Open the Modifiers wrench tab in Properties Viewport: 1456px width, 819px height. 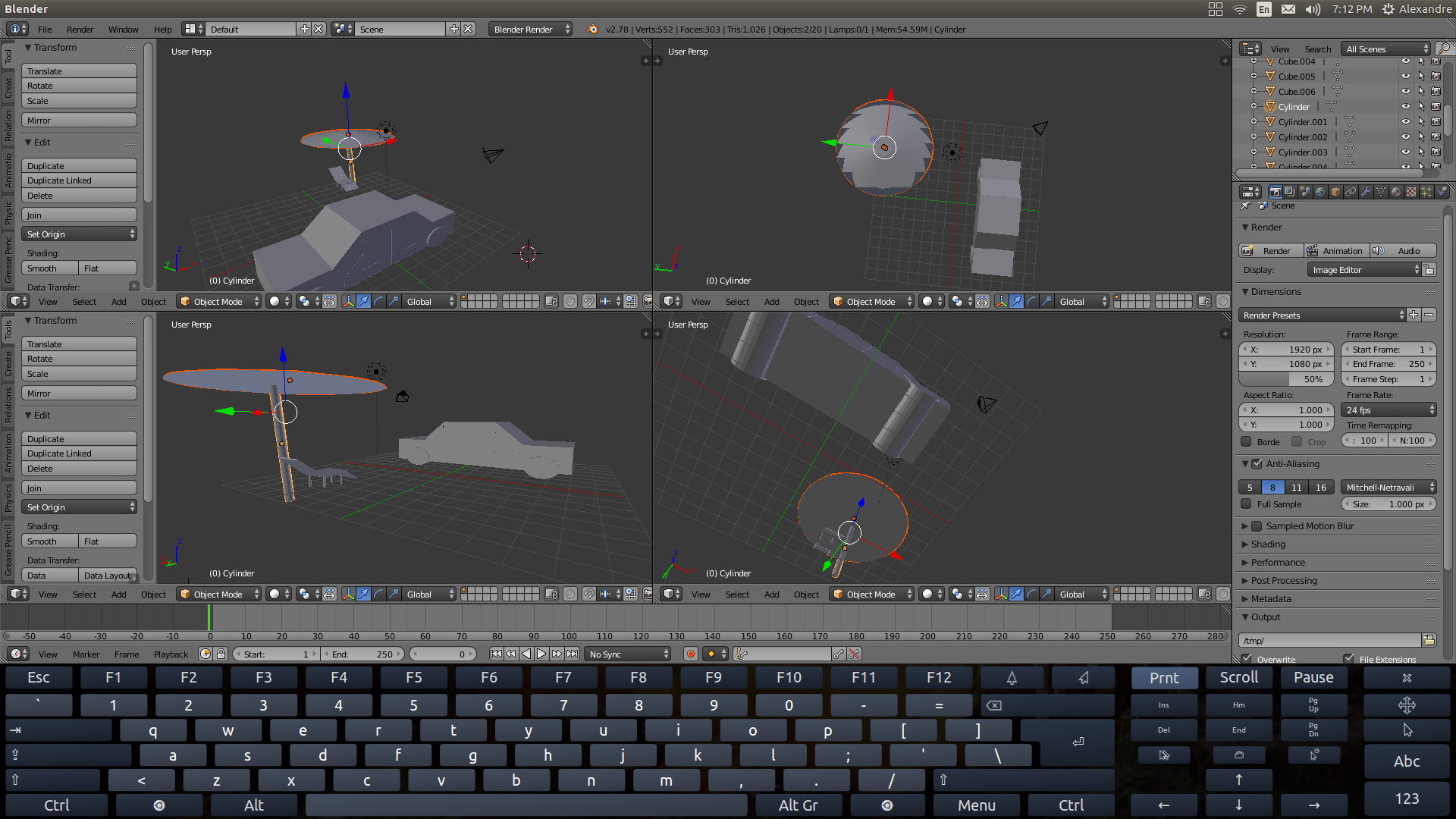pyautogui.click(x=1366, y=192)
